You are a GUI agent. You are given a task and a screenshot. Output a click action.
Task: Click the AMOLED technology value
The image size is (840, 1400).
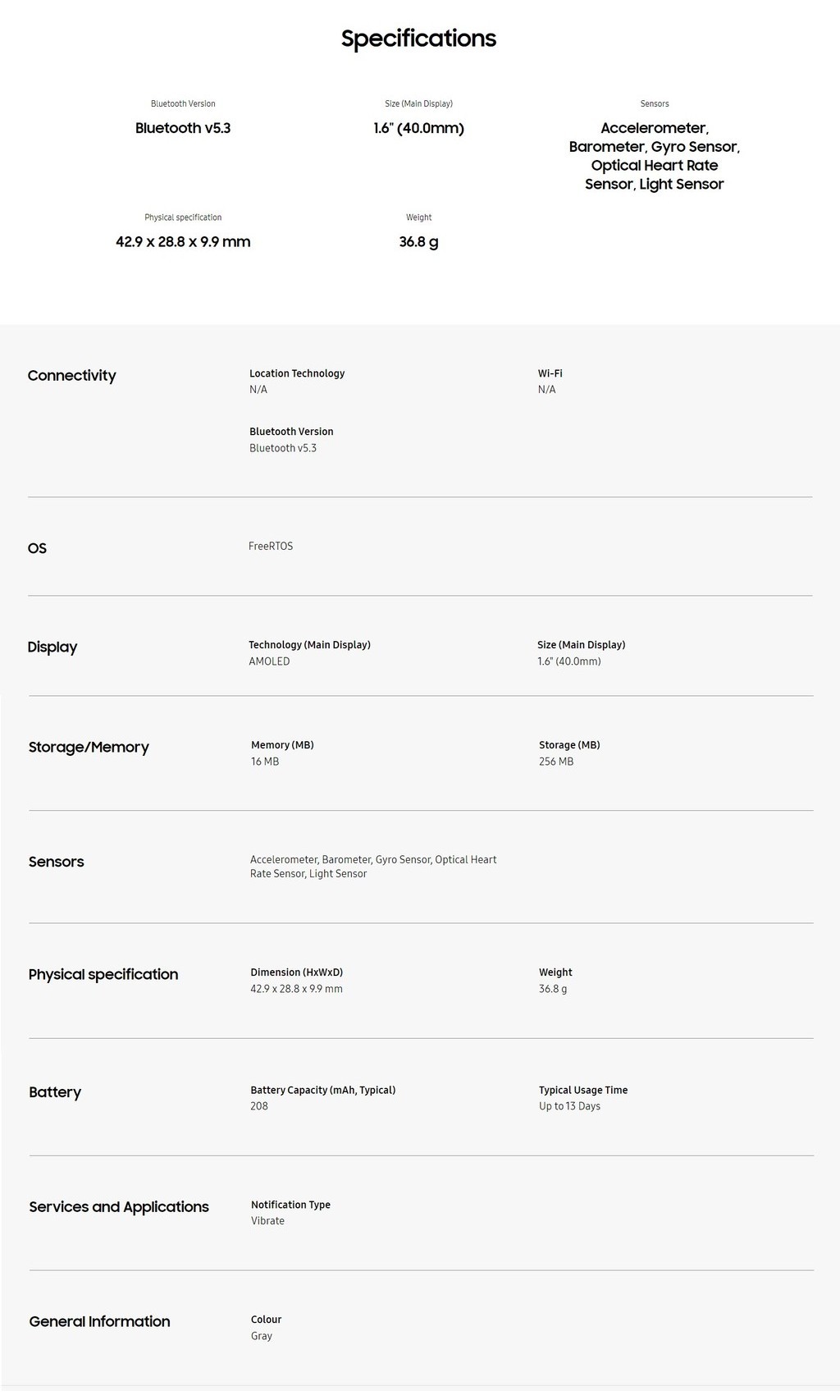[269, 661]
